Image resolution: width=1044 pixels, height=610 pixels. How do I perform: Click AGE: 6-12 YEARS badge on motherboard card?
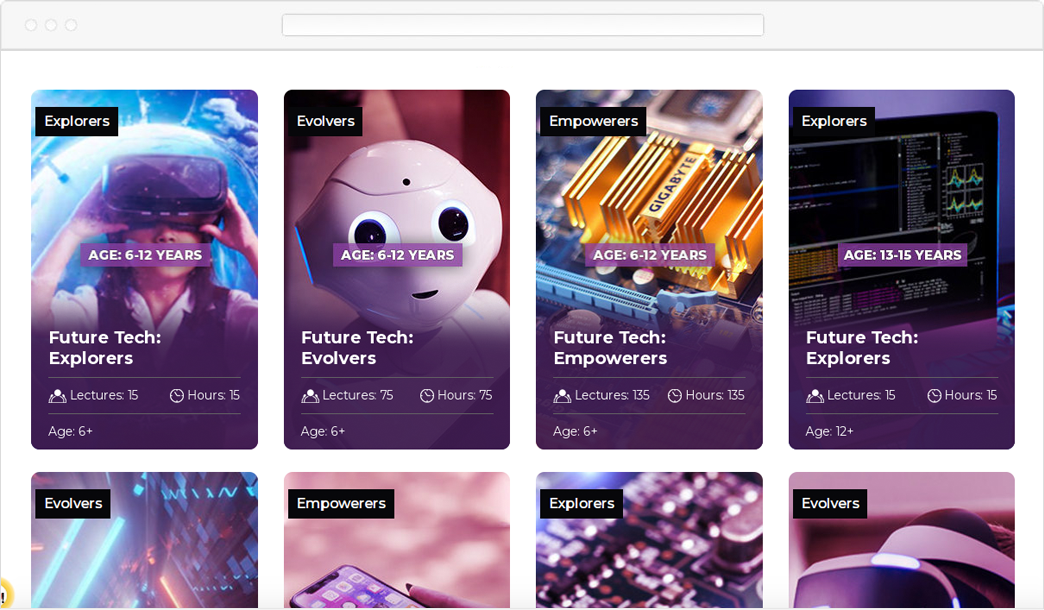tap(650, 255)
